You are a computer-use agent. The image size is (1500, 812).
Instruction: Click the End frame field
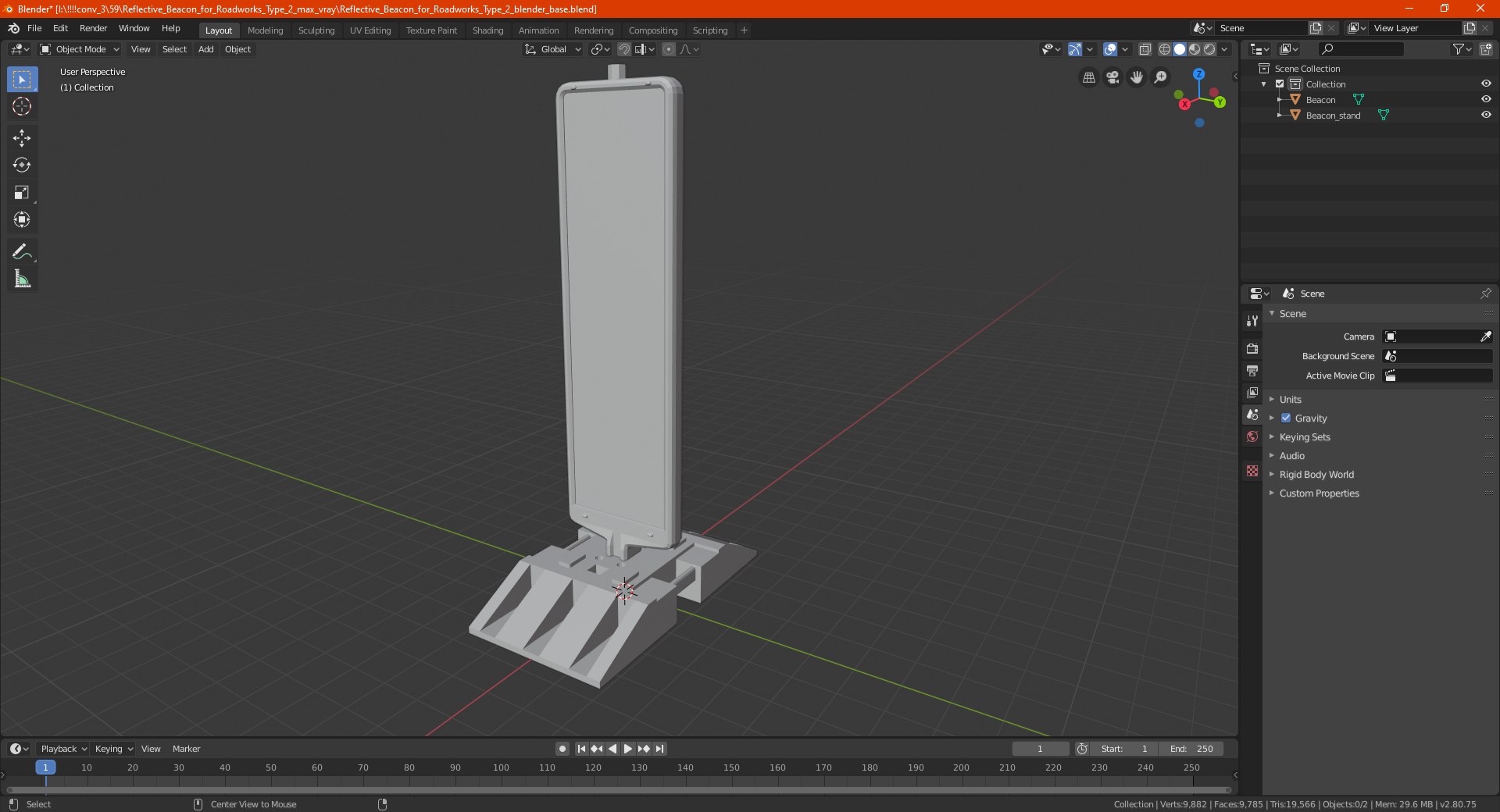pos(1191,749)
